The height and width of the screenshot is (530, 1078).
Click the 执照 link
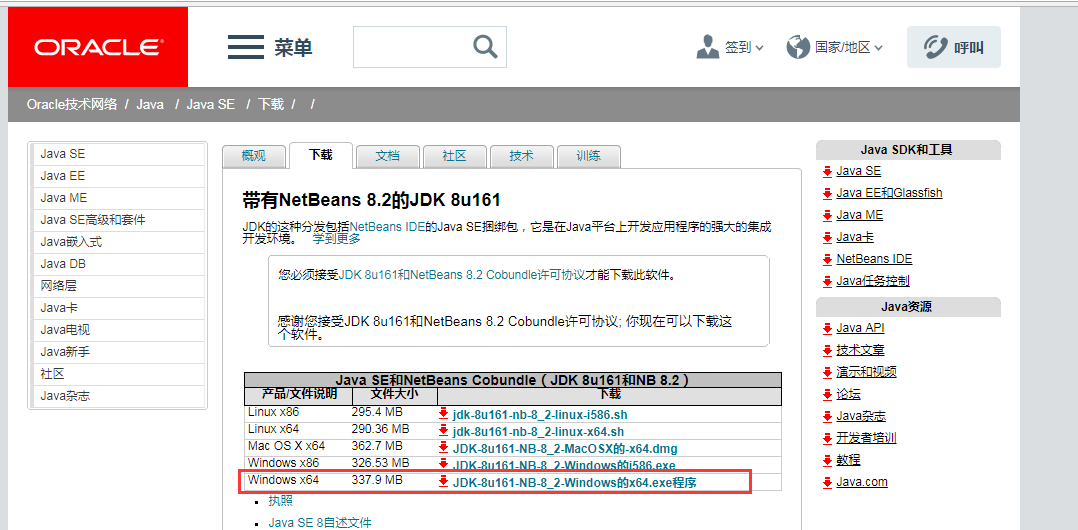point(280,501)
